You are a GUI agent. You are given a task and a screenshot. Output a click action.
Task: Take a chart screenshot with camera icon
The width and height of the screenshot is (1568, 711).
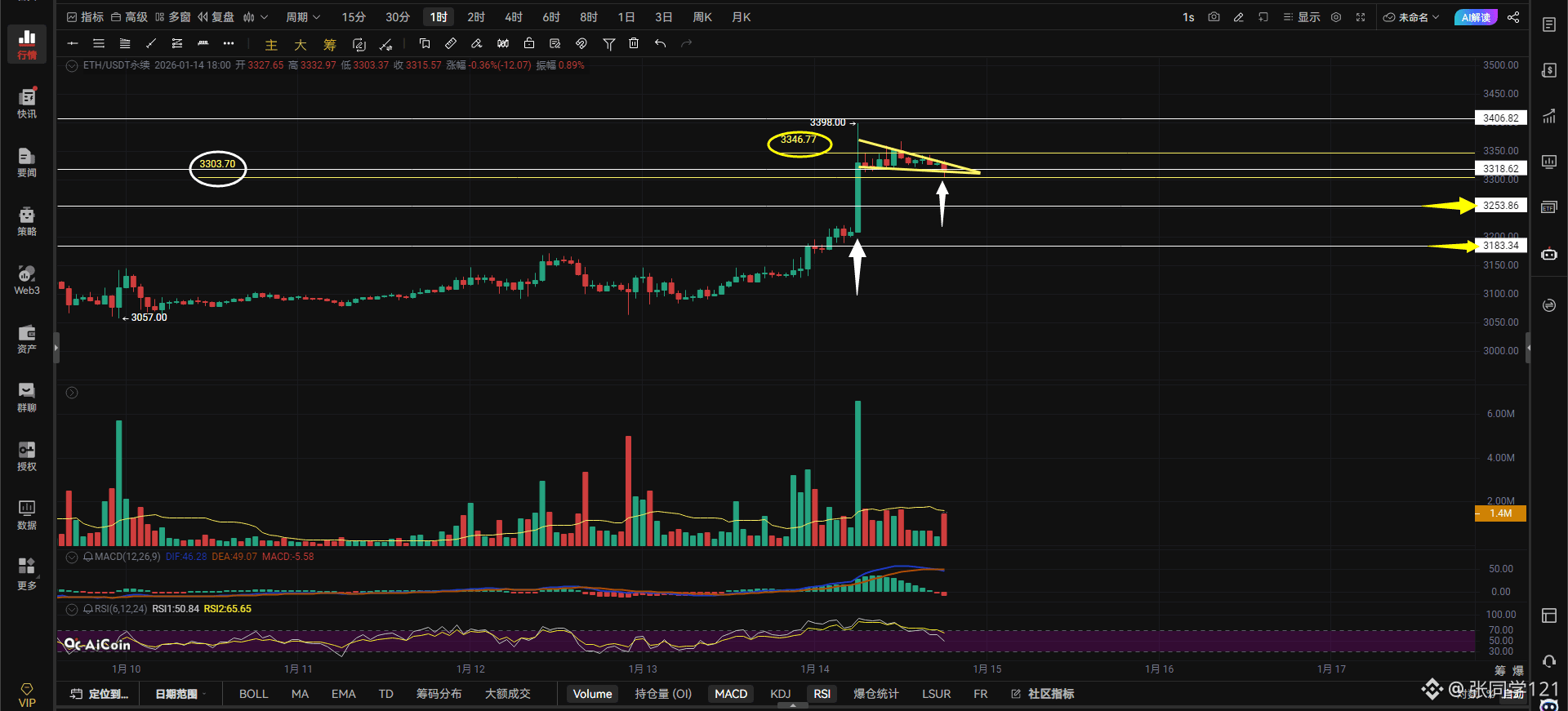1214,17
